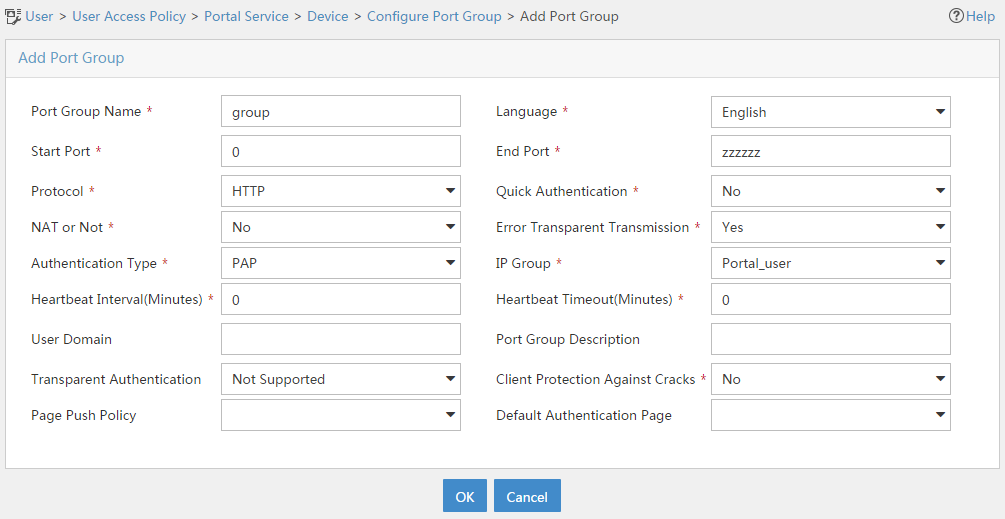Open the Language dropdown

pos(831,112)
